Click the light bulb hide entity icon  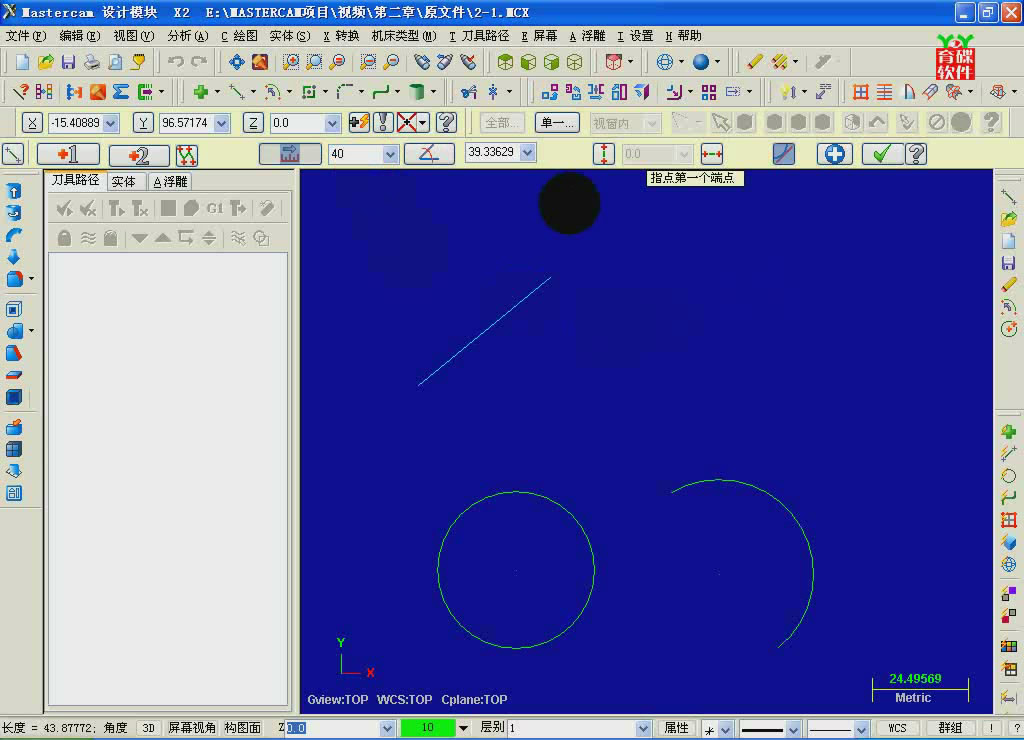pos(786,92)
